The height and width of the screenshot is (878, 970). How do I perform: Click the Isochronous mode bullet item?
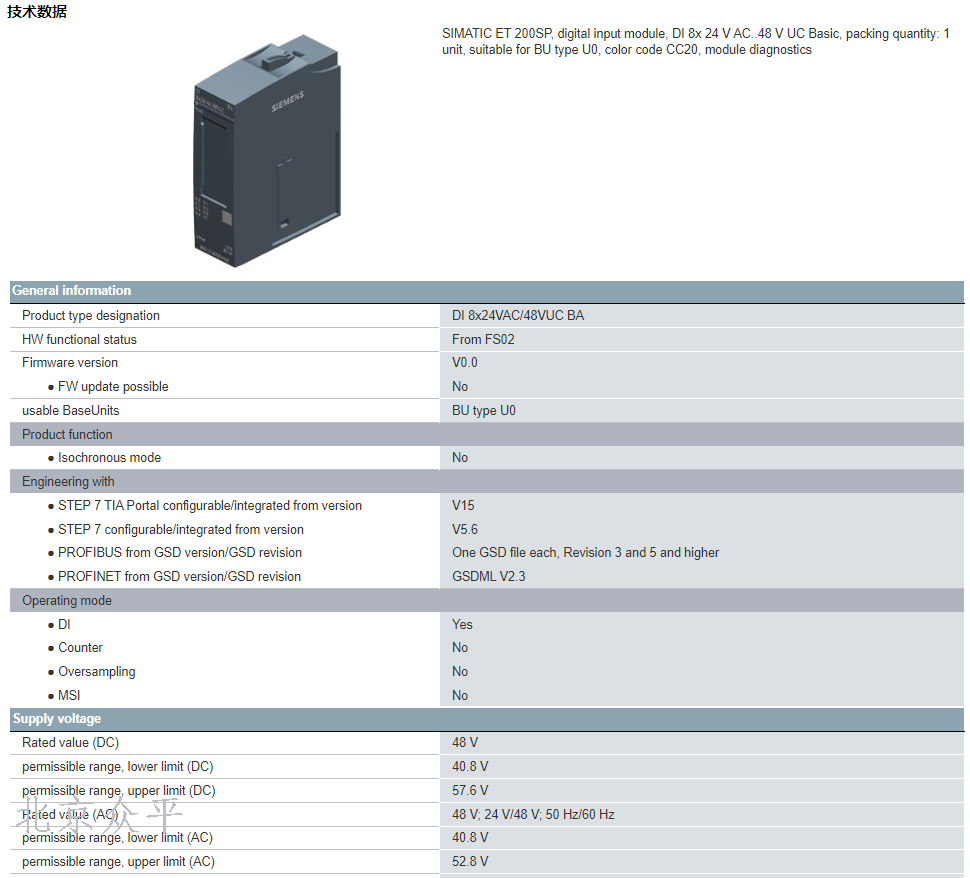point(109,458)
